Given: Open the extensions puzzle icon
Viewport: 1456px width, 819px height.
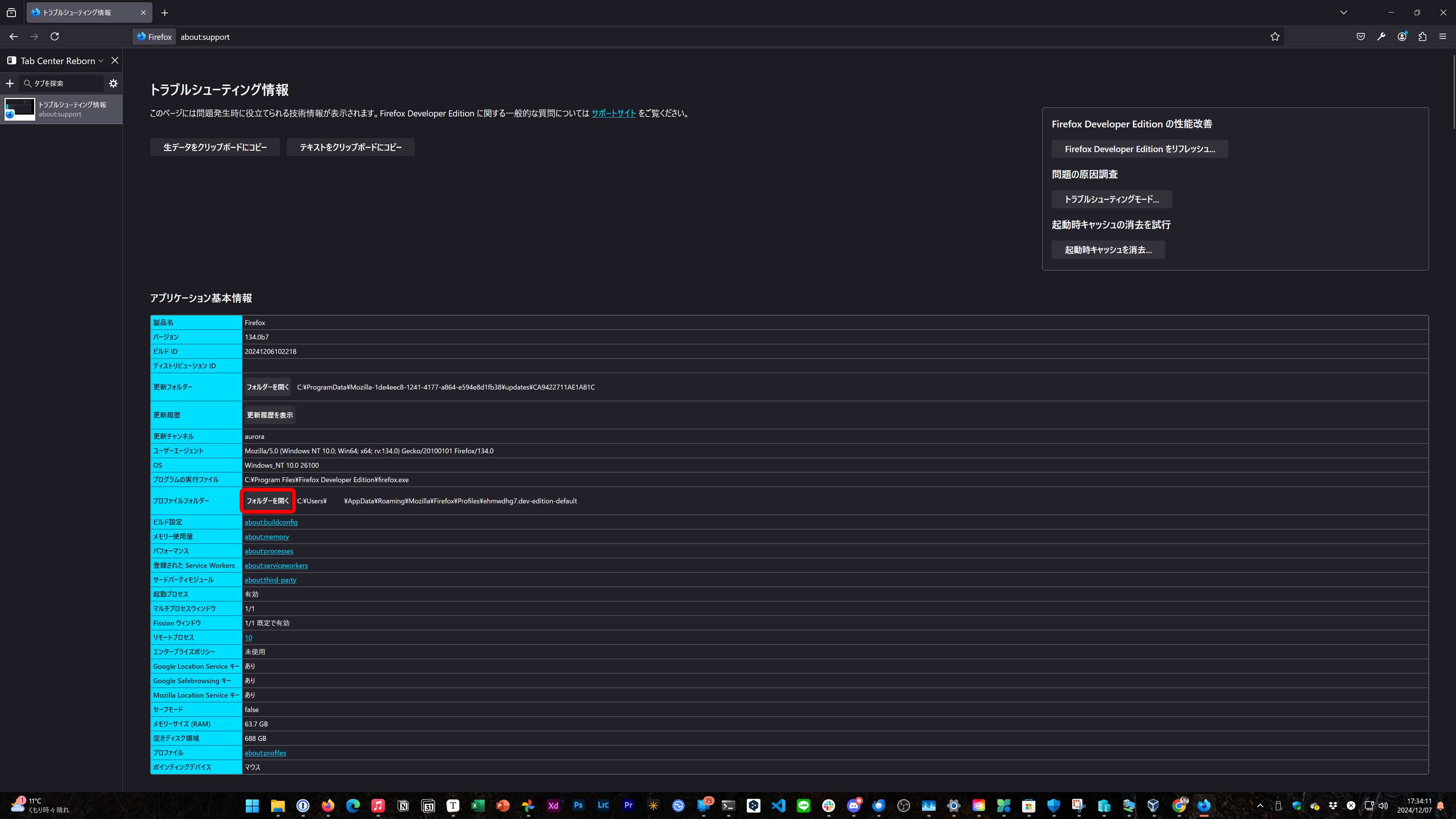Looking at the screenshot, I should pos(1422,37).
